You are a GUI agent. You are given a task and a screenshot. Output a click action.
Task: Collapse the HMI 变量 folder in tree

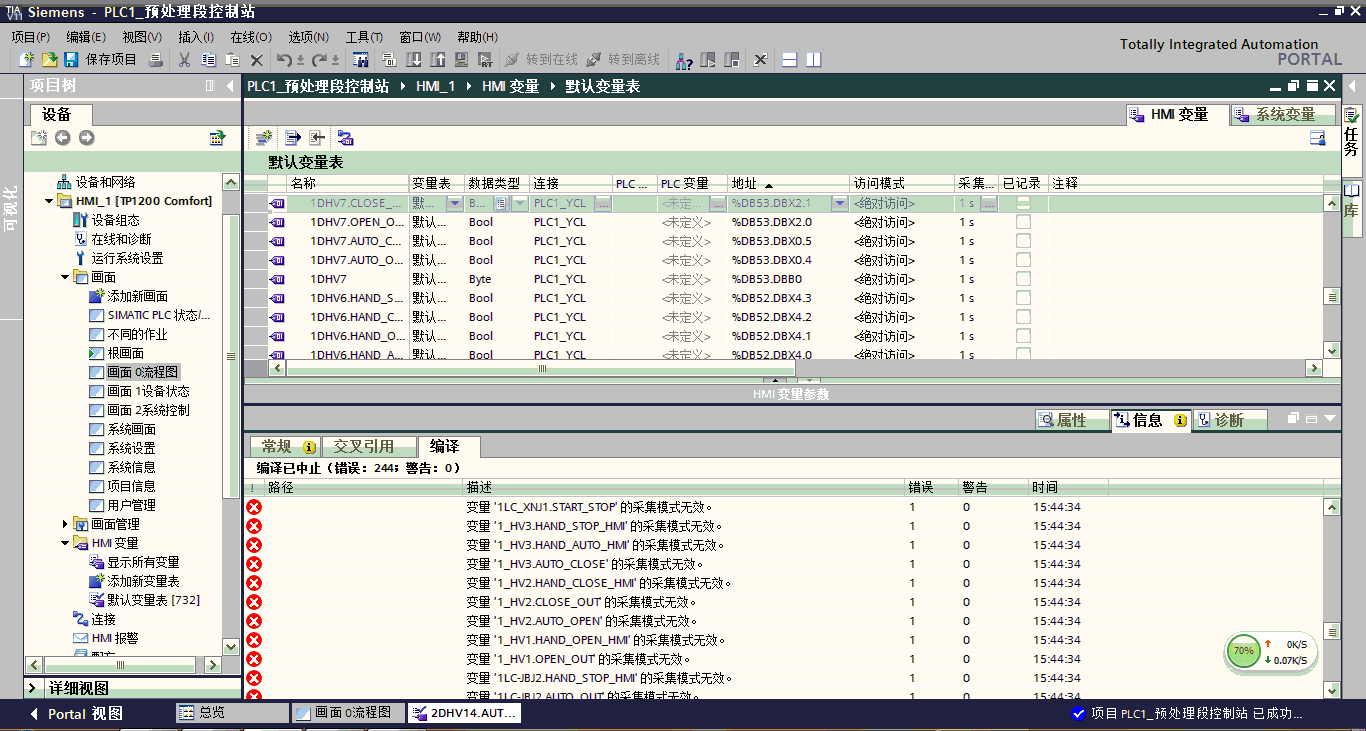(x=66, y=543)
